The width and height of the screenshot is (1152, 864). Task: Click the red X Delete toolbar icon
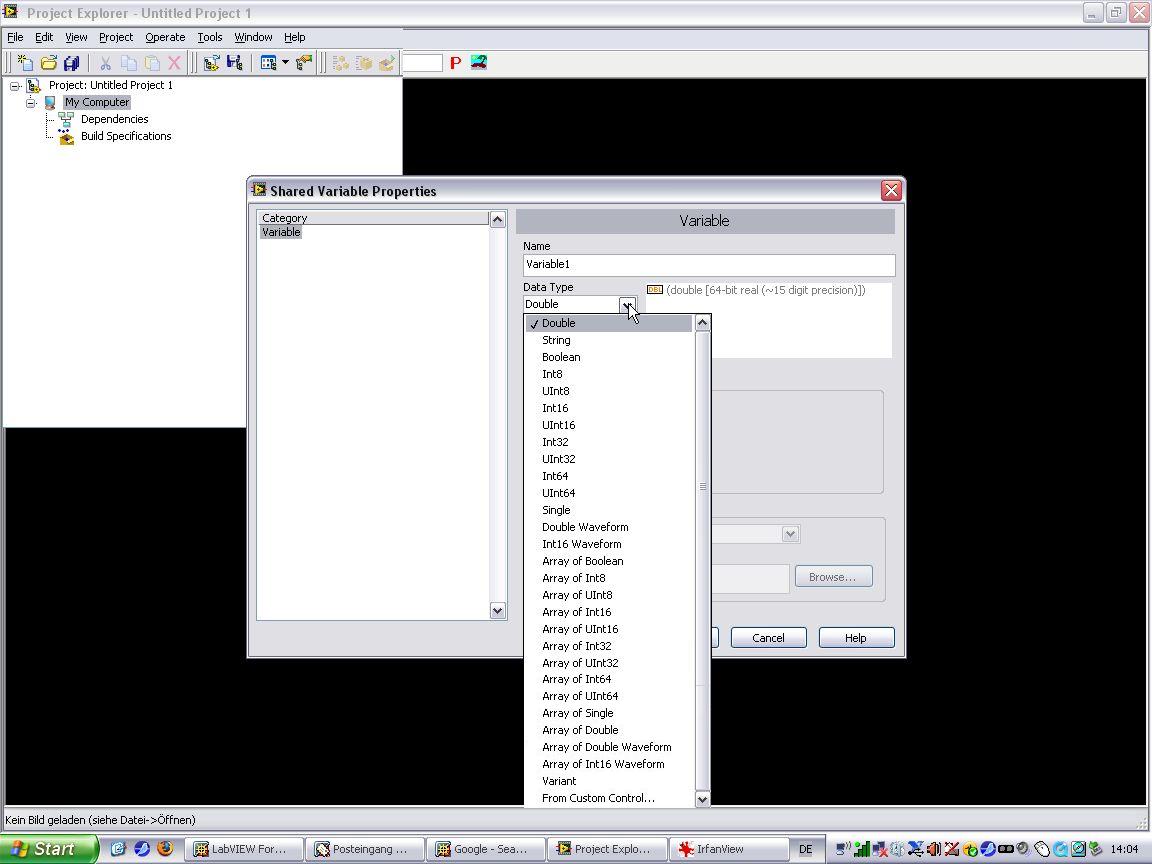[174, 63]
